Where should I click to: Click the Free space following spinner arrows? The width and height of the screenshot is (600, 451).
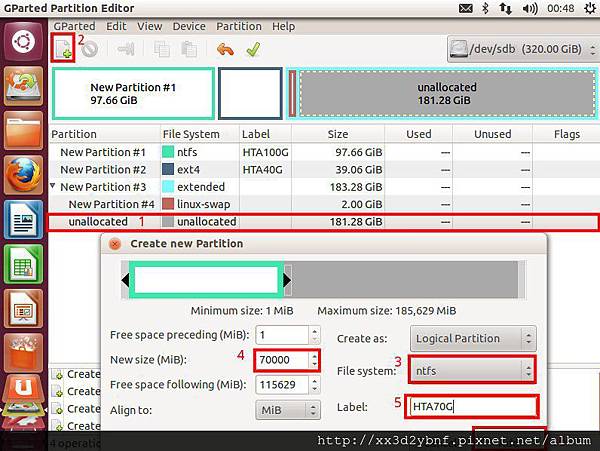[315, 384]
